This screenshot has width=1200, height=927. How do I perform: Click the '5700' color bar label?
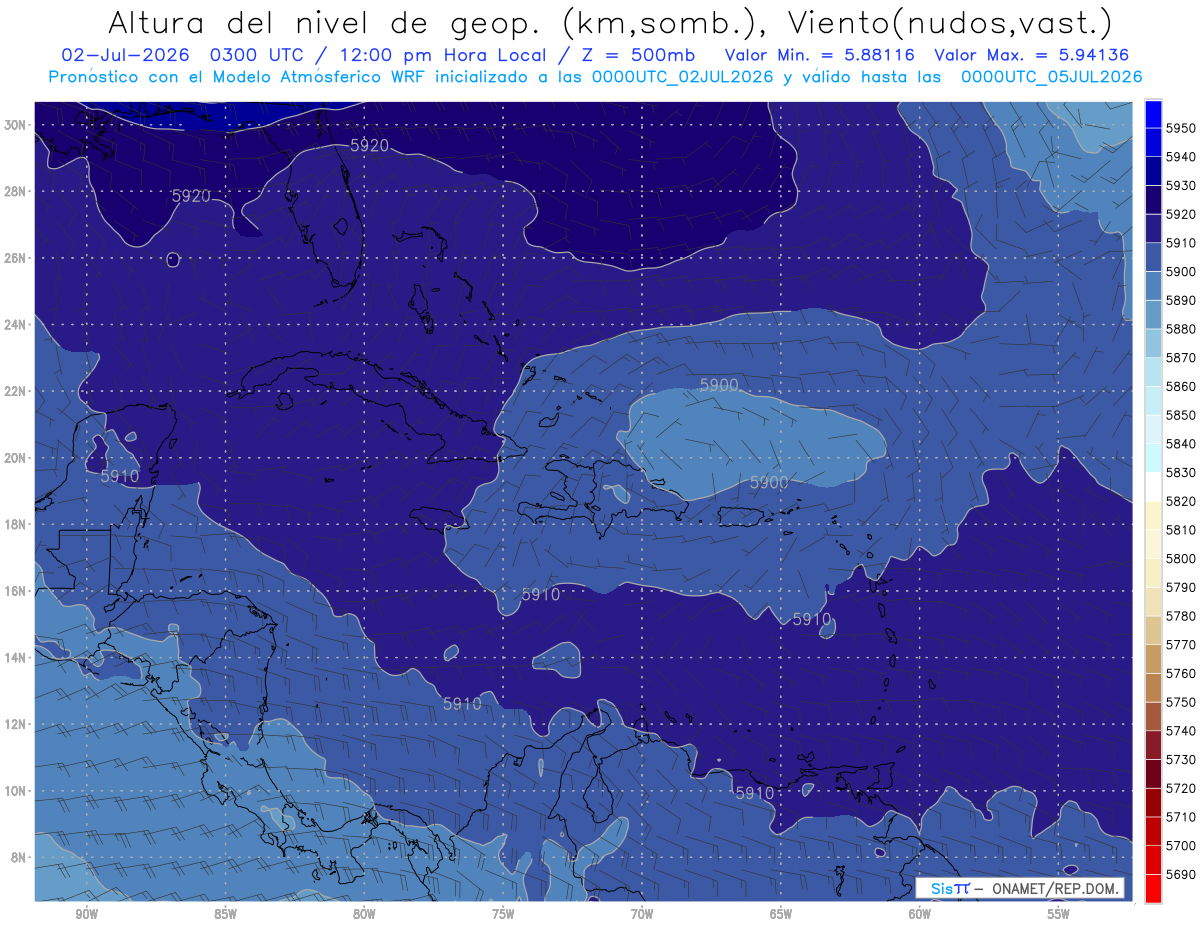[x=1181, y=845]
